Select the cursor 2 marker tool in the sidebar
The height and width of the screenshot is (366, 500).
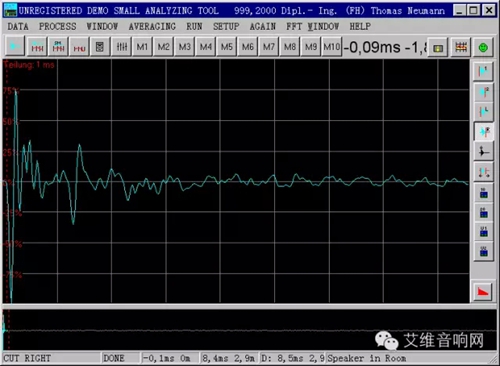(x=483, y=92)
